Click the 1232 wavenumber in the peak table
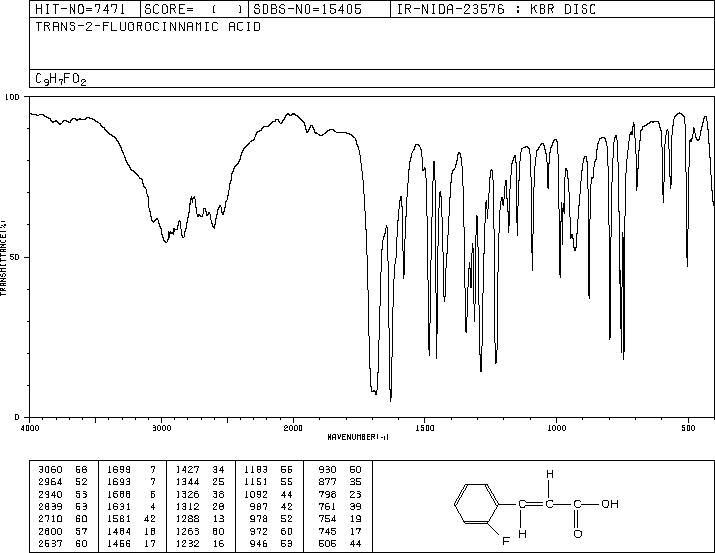Viewport: 715px width, 553px height. [187, 543]
